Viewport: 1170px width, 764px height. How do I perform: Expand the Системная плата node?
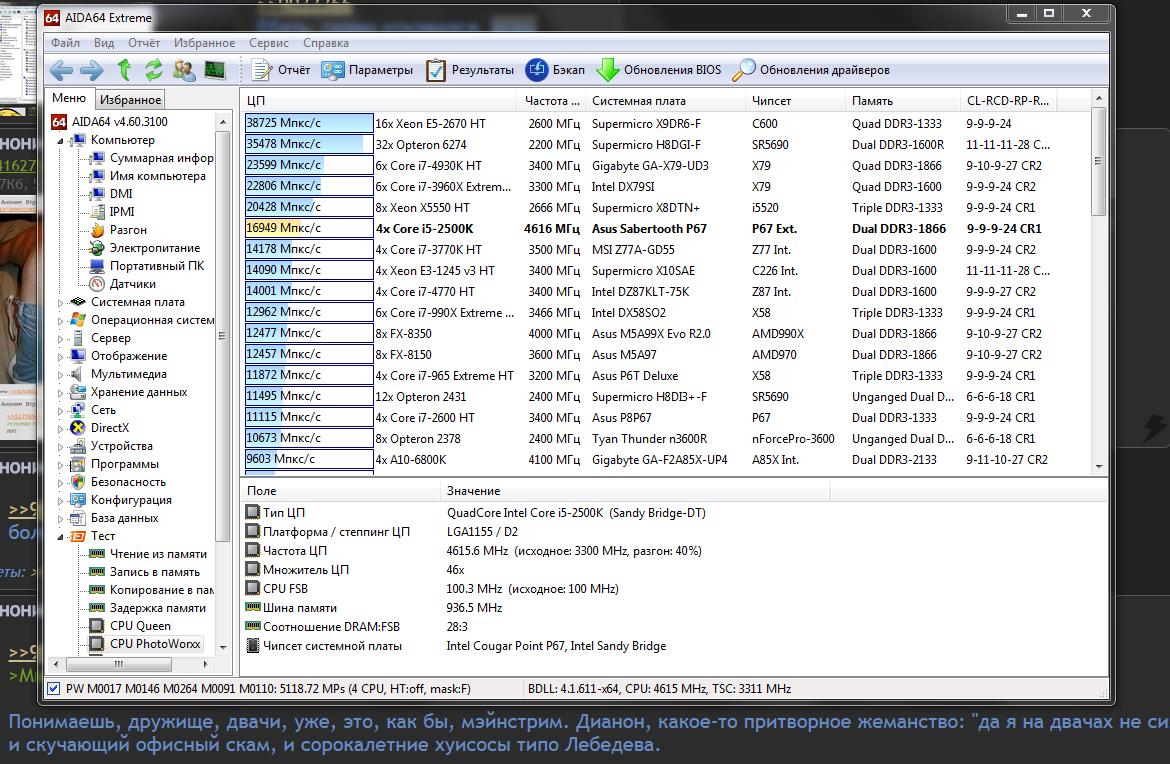[x=60, y=302]
